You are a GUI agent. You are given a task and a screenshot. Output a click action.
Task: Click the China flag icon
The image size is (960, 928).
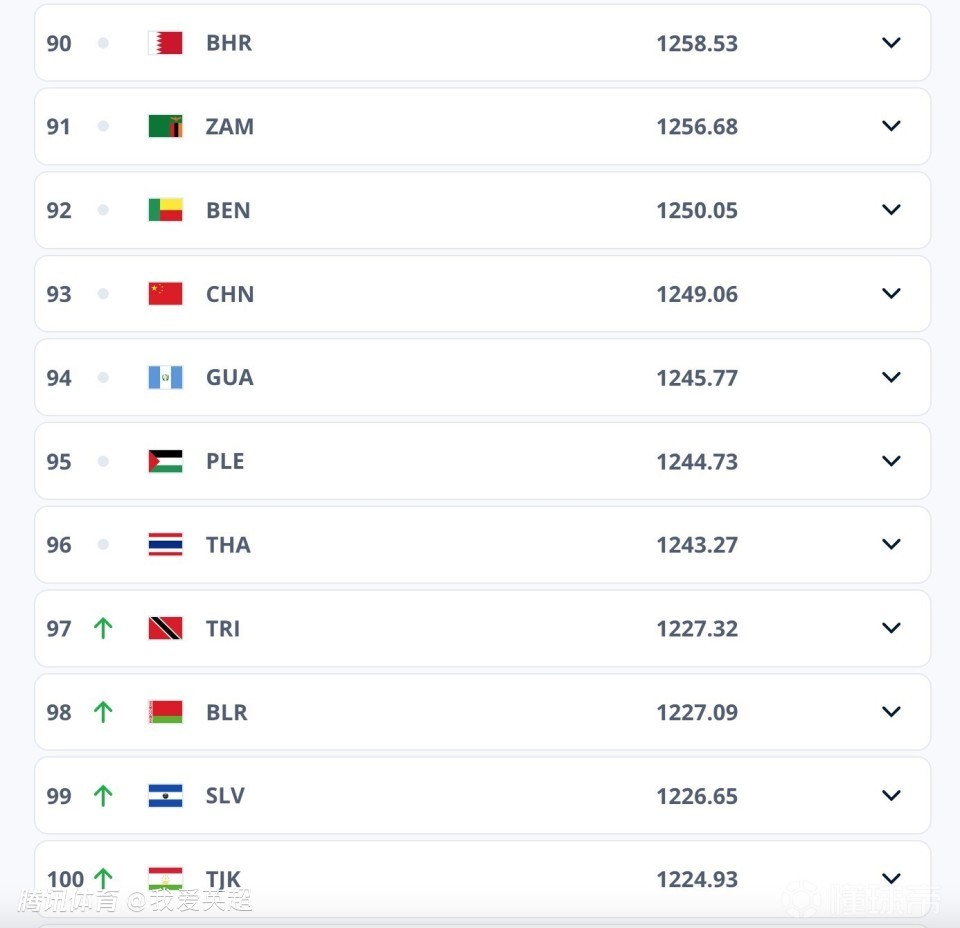[165, 294]
